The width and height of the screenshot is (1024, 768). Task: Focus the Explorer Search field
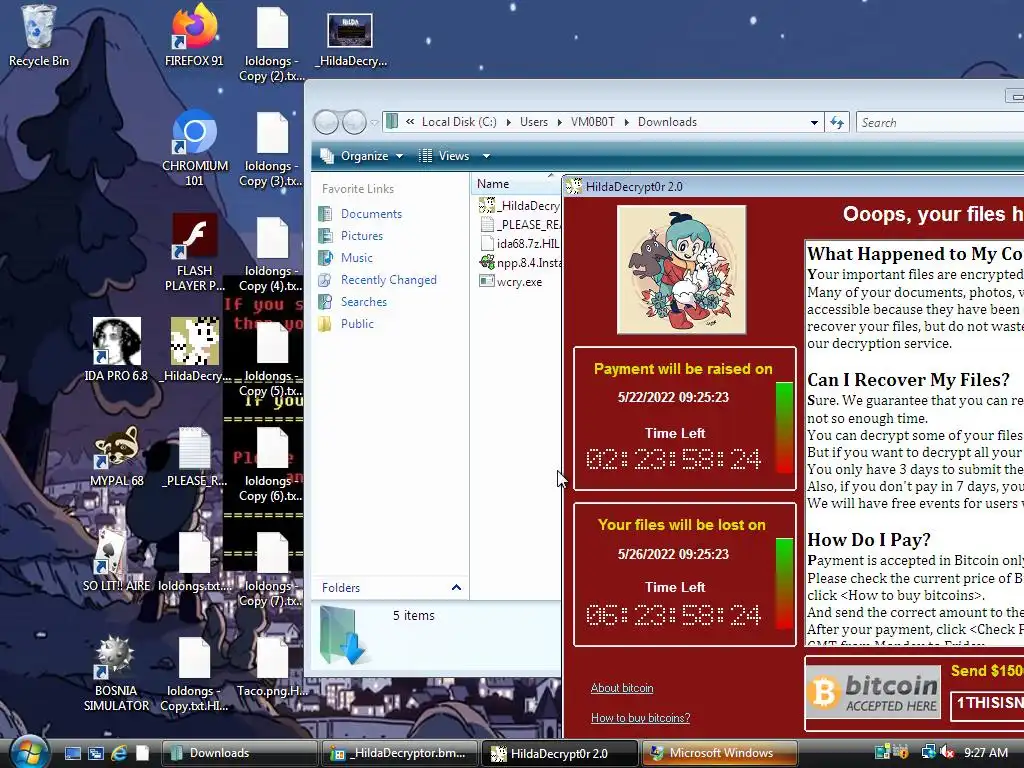click(x=940, y=122)
